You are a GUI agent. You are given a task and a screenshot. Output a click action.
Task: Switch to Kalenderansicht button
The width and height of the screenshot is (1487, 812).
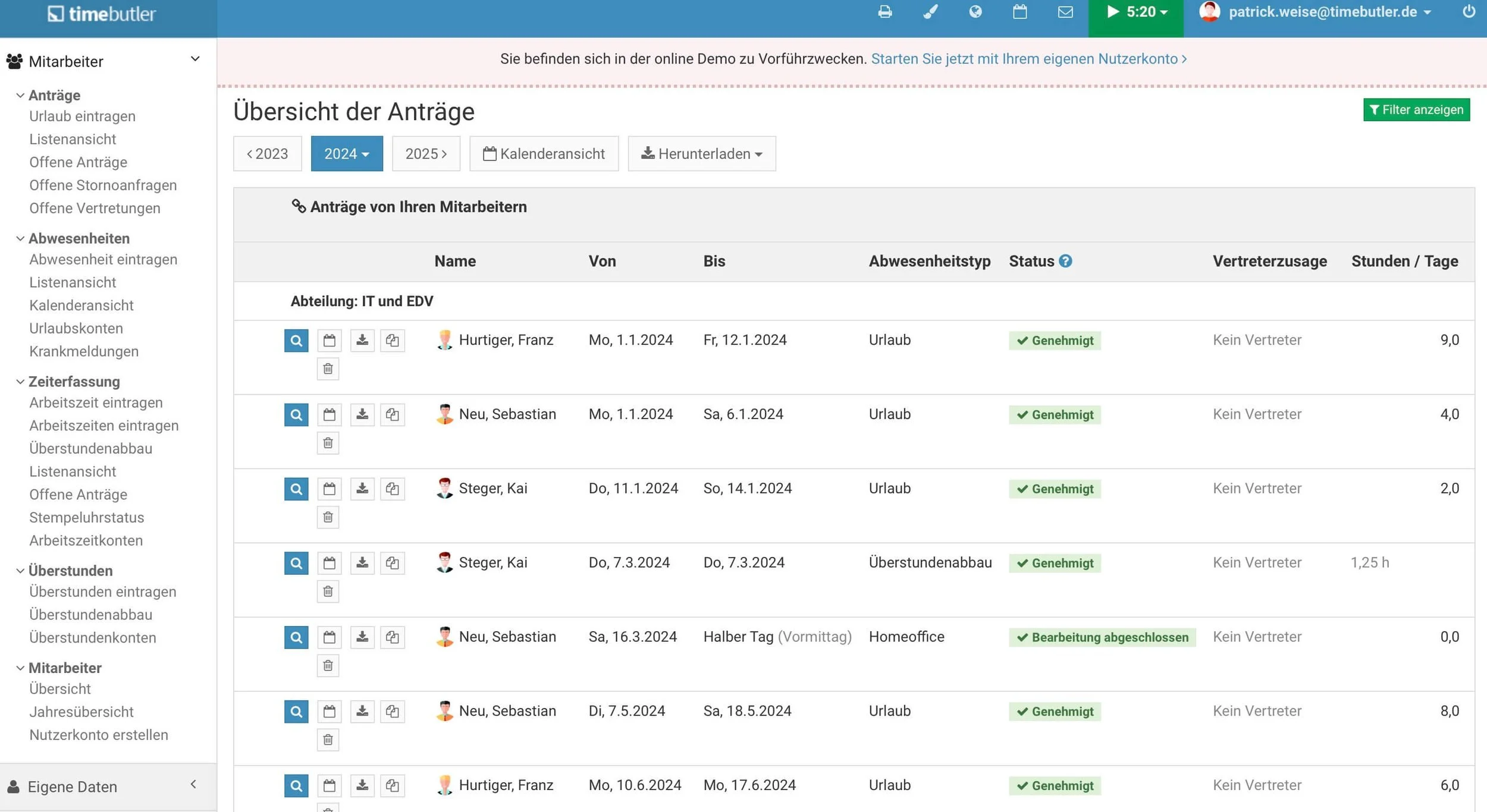[544, 154]
